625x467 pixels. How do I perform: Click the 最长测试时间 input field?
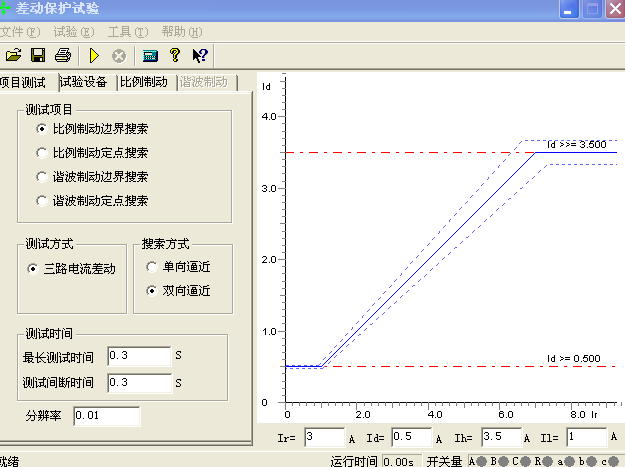click(139, 356)
